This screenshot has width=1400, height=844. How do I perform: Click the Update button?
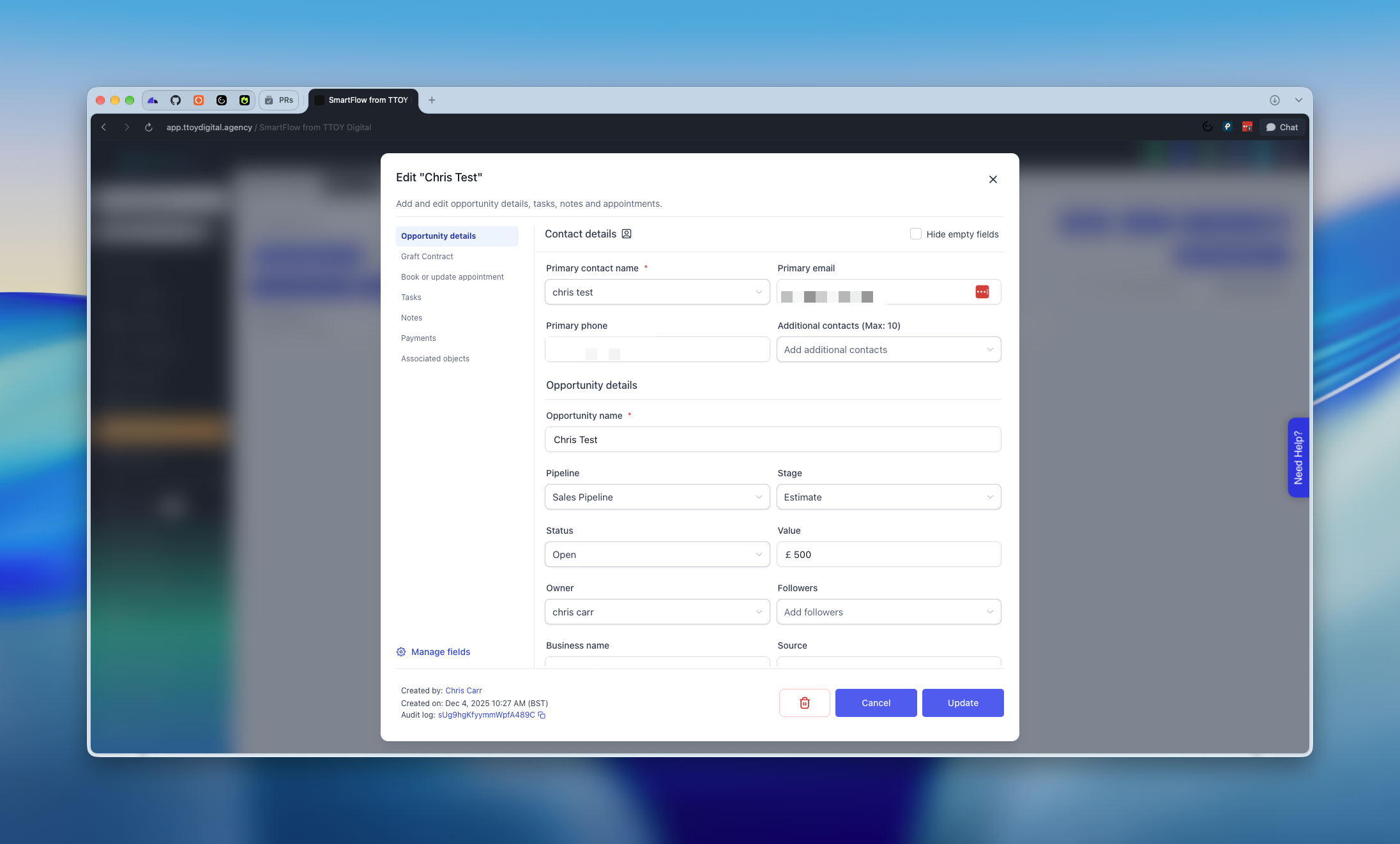click(963, 703)
